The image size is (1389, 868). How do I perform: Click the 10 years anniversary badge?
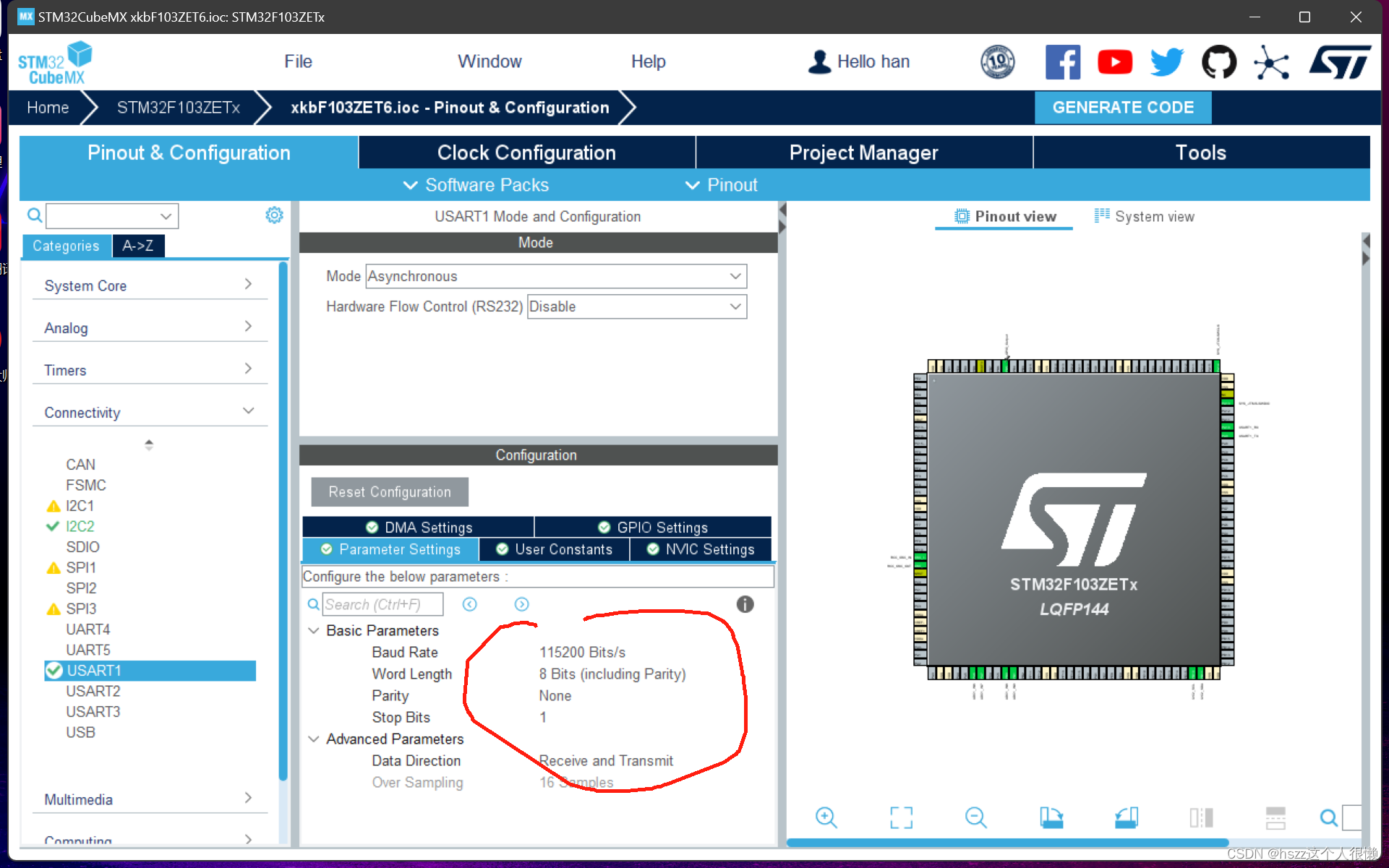pyautogui.click(x=997, y=62)
